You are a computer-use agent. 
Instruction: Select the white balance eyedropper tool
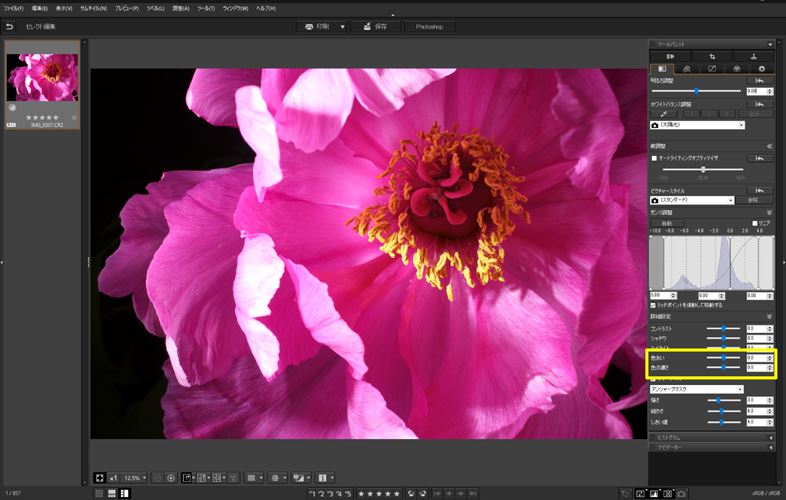pyautogui.click(x=664, y=114)
